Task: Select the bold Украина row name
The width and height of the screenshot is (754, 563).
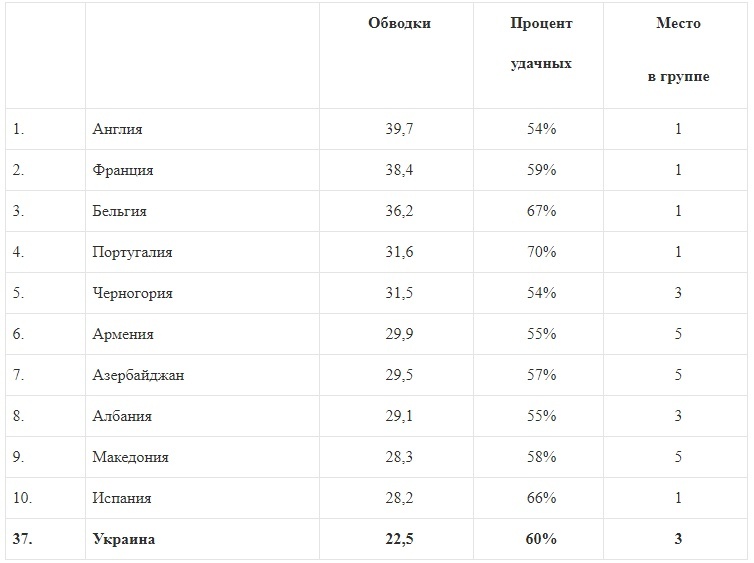Action: tap(124, 539)
